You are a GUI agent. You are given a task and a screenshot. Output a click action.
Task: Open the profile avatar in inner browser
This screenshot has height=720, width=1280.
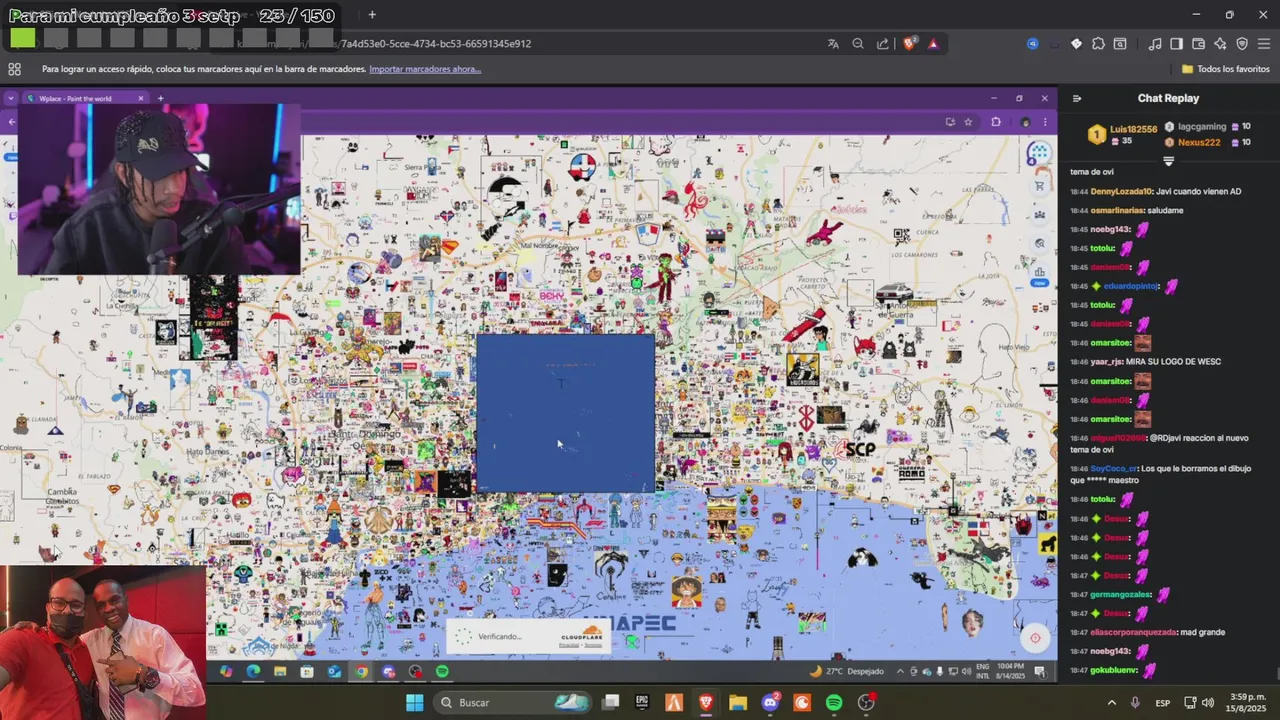(1025, 122)
